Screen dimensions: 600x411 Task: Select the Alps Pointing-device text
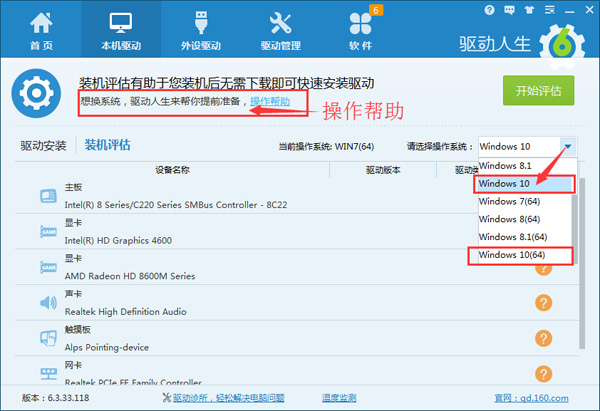107,347
